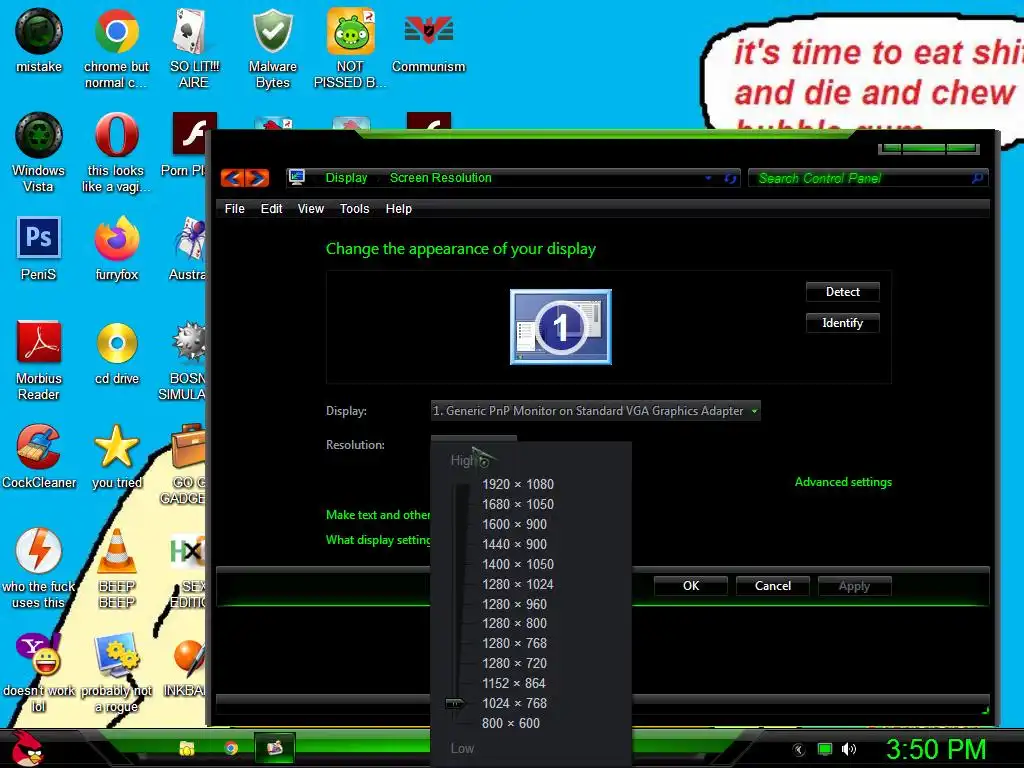Open the File menu

click(x=234, y=209)
